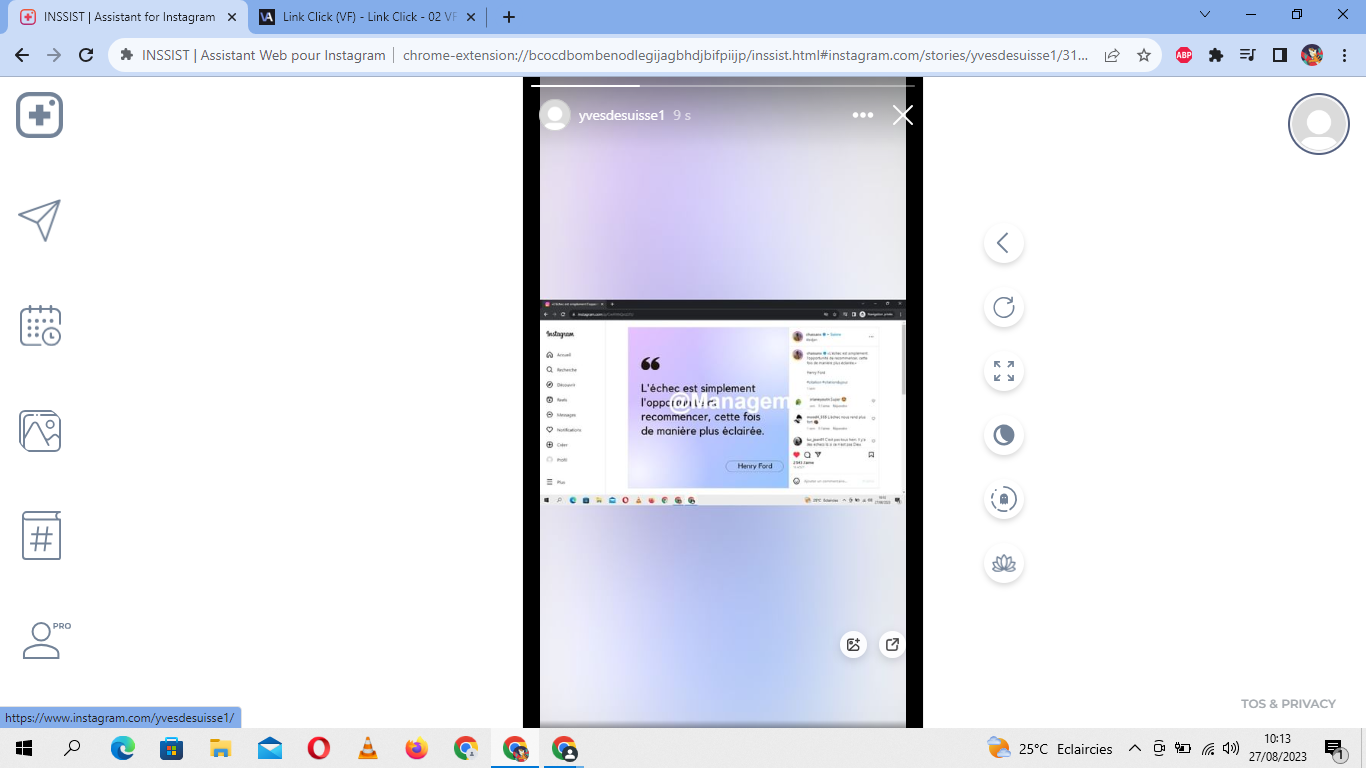Click the refresh button in right panel
This screenshot has height=768, width=1366.
click(1003, 307)
